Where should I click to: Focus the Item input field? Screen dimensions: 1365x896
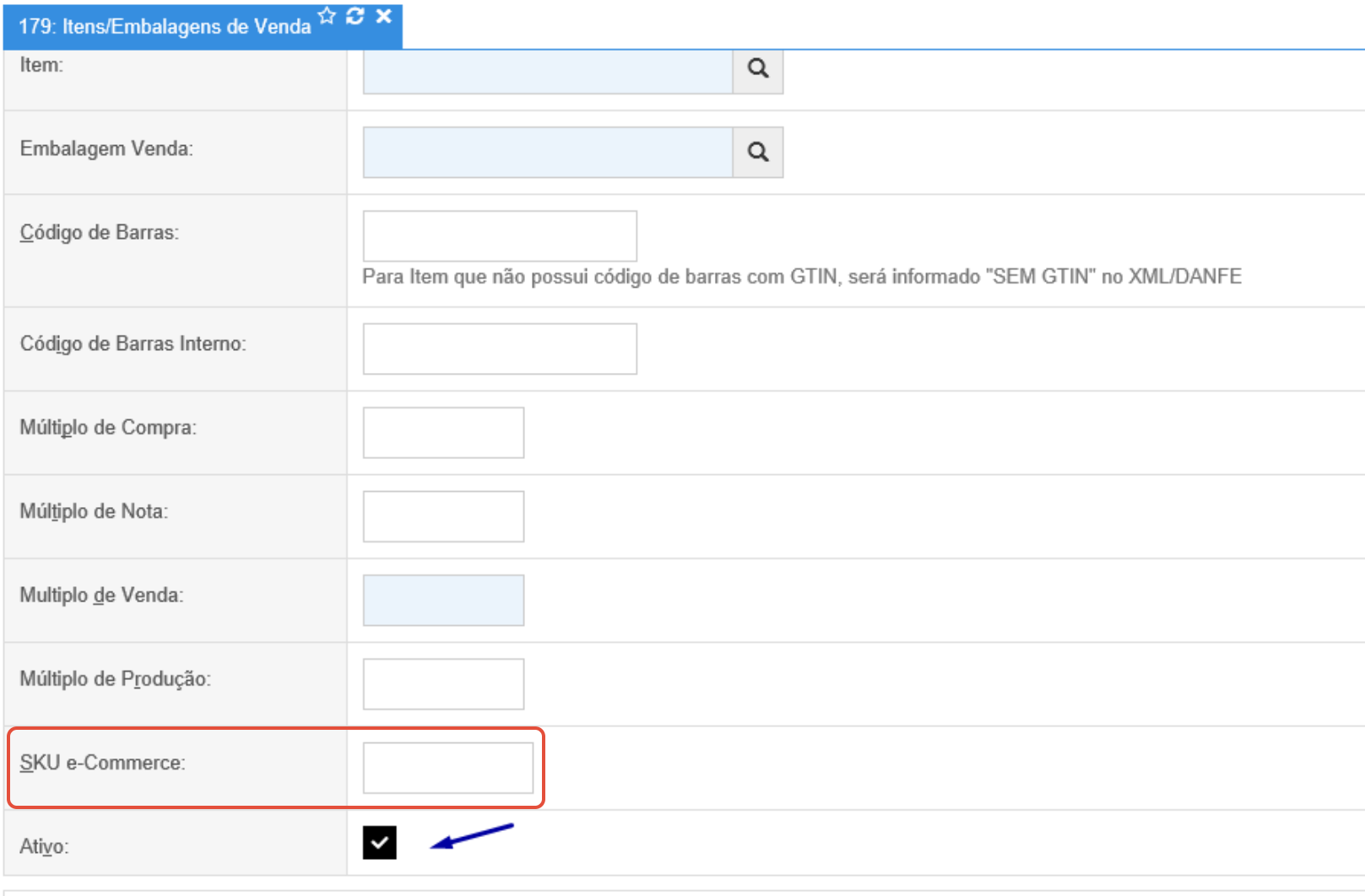click(x=548, y=71)
